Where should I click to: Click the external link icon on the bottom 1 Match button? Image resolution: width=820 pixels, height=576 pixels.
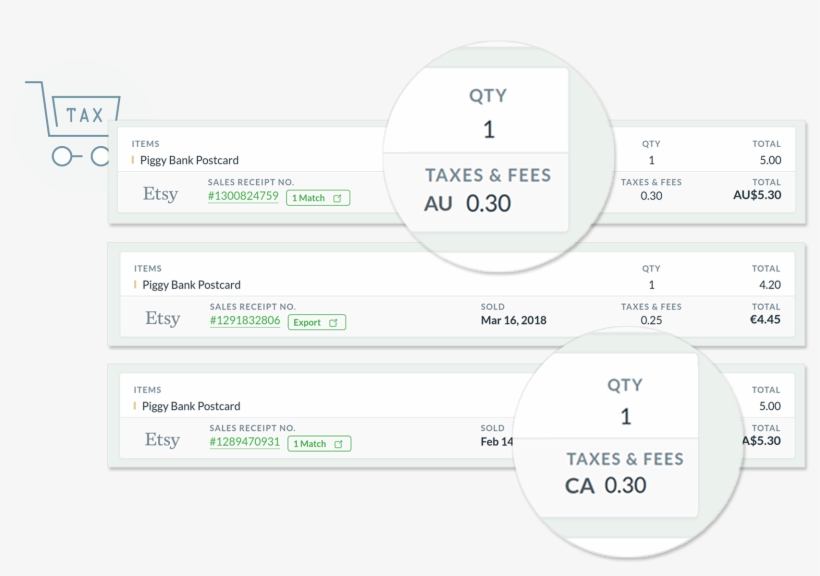click(338, 444)
